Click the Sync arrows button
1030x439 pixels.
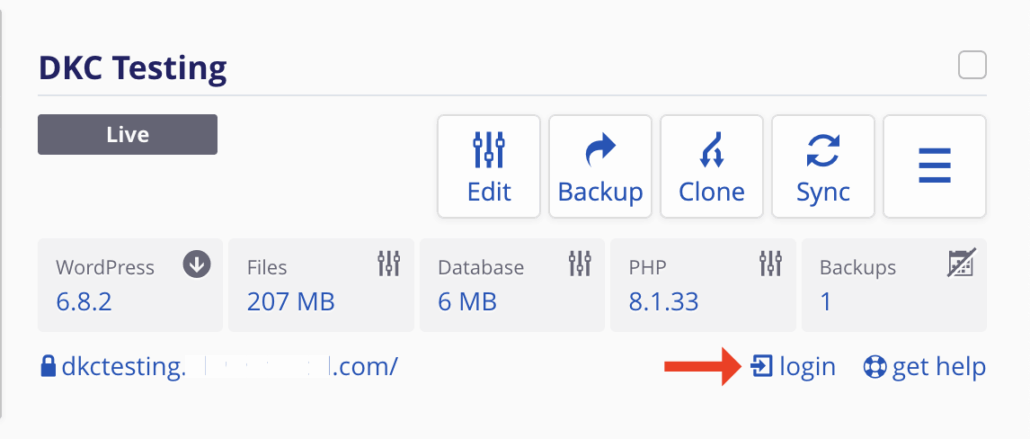click(x=823, y=166)
